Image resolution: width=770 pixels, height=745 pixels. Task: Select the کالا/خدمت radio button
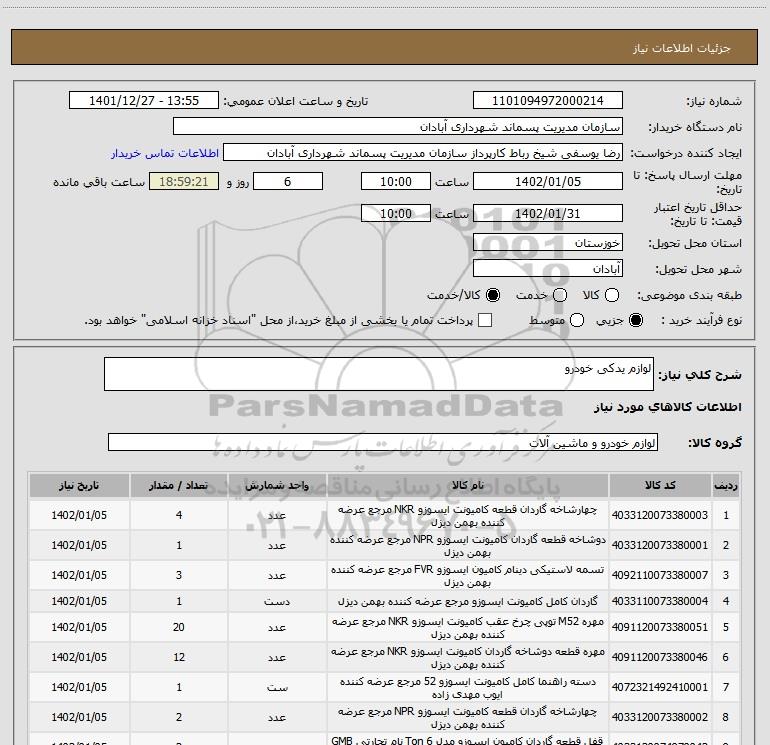click(x=493, y=295)
